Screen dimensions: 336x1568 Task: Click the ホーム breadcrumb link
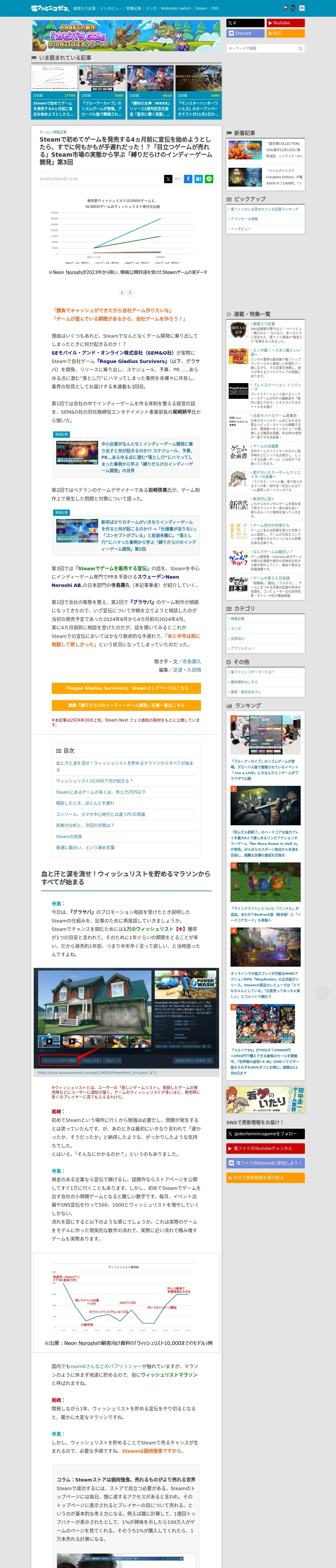pyautogui.click(x=44, y=132)
